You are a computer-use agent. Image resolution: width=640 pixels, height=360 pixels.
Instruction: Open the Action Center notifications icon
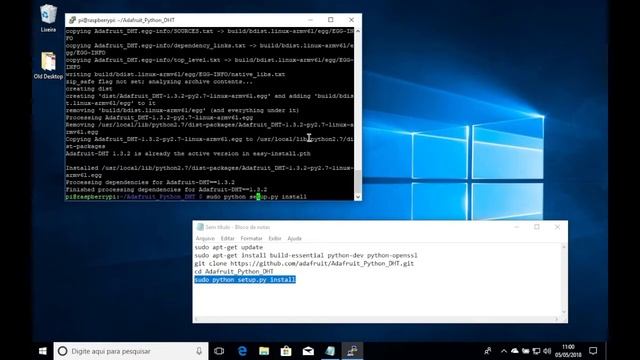593,351
